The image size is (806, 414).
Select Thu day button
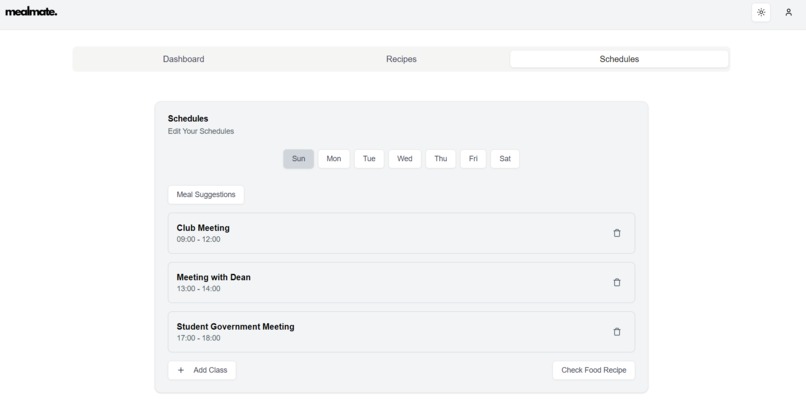[x=441, y=159]
